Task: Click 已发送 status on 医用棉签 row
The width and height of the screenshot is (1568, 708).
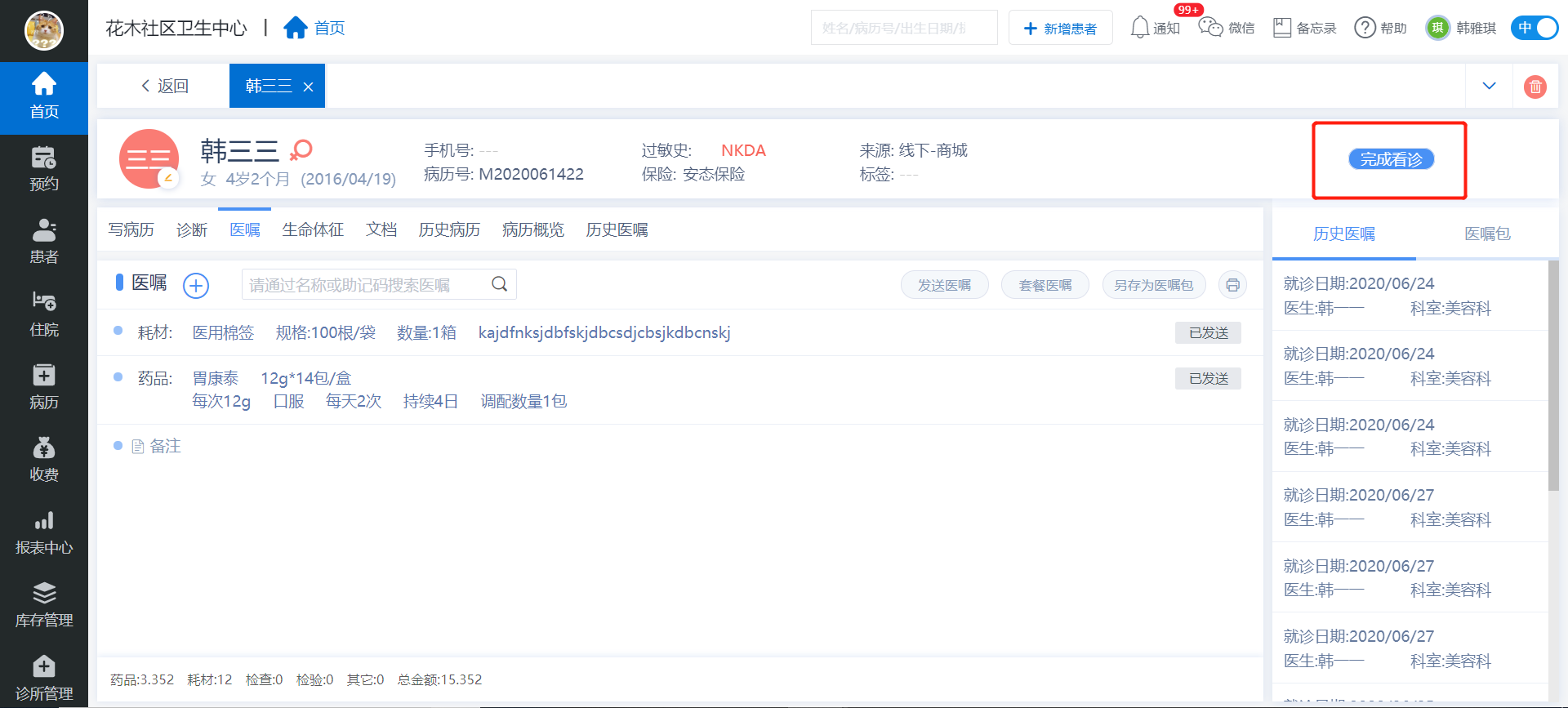Action: point(1209,332)
